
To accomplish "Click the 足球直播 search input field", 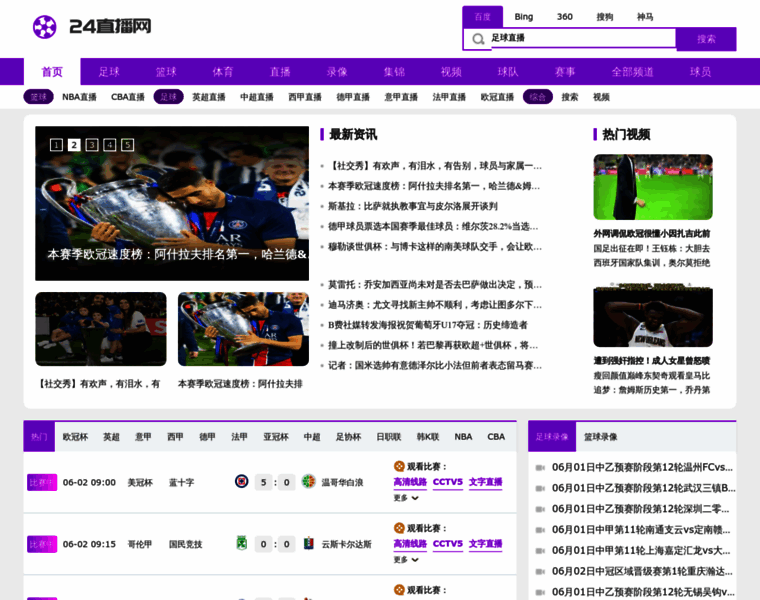I will click(x=583, y=38).
